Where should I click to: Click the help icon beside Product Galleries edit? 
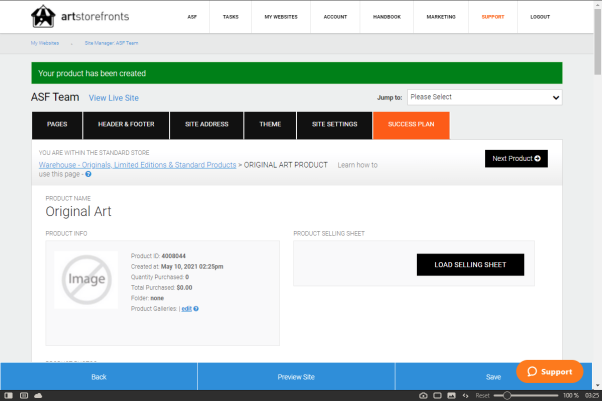coord(196,308)
